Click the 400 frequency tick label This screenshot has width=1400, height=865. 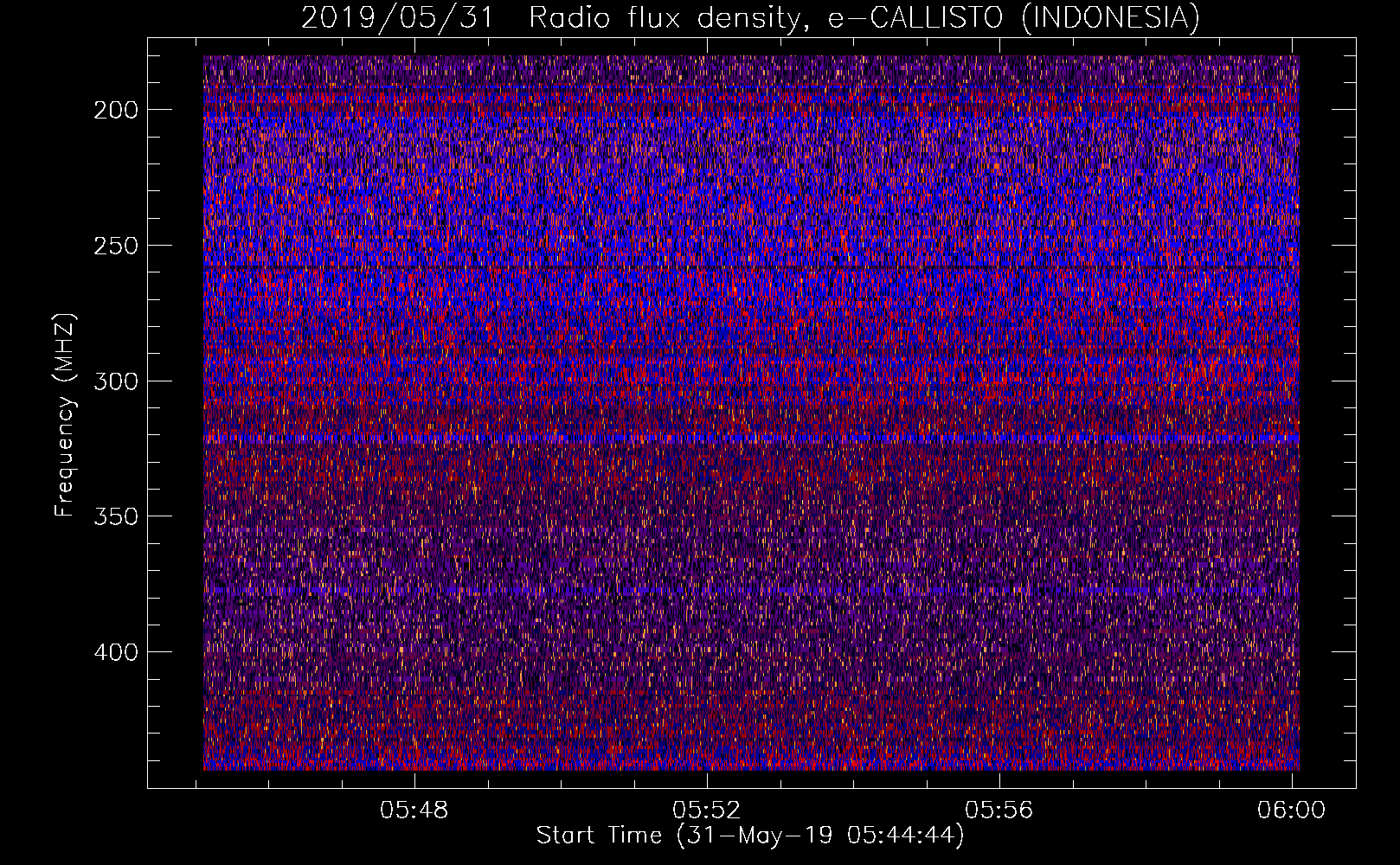(x=115, y=652)
